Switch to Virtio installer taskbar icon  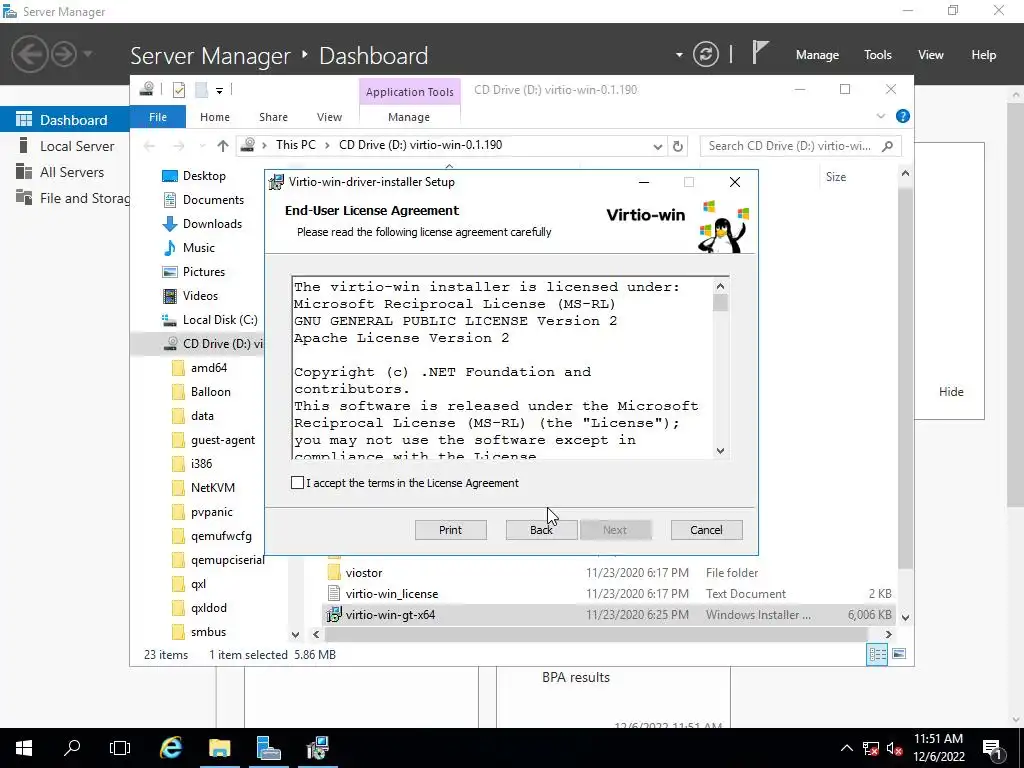pyautogui.click(x=318, y=748)
